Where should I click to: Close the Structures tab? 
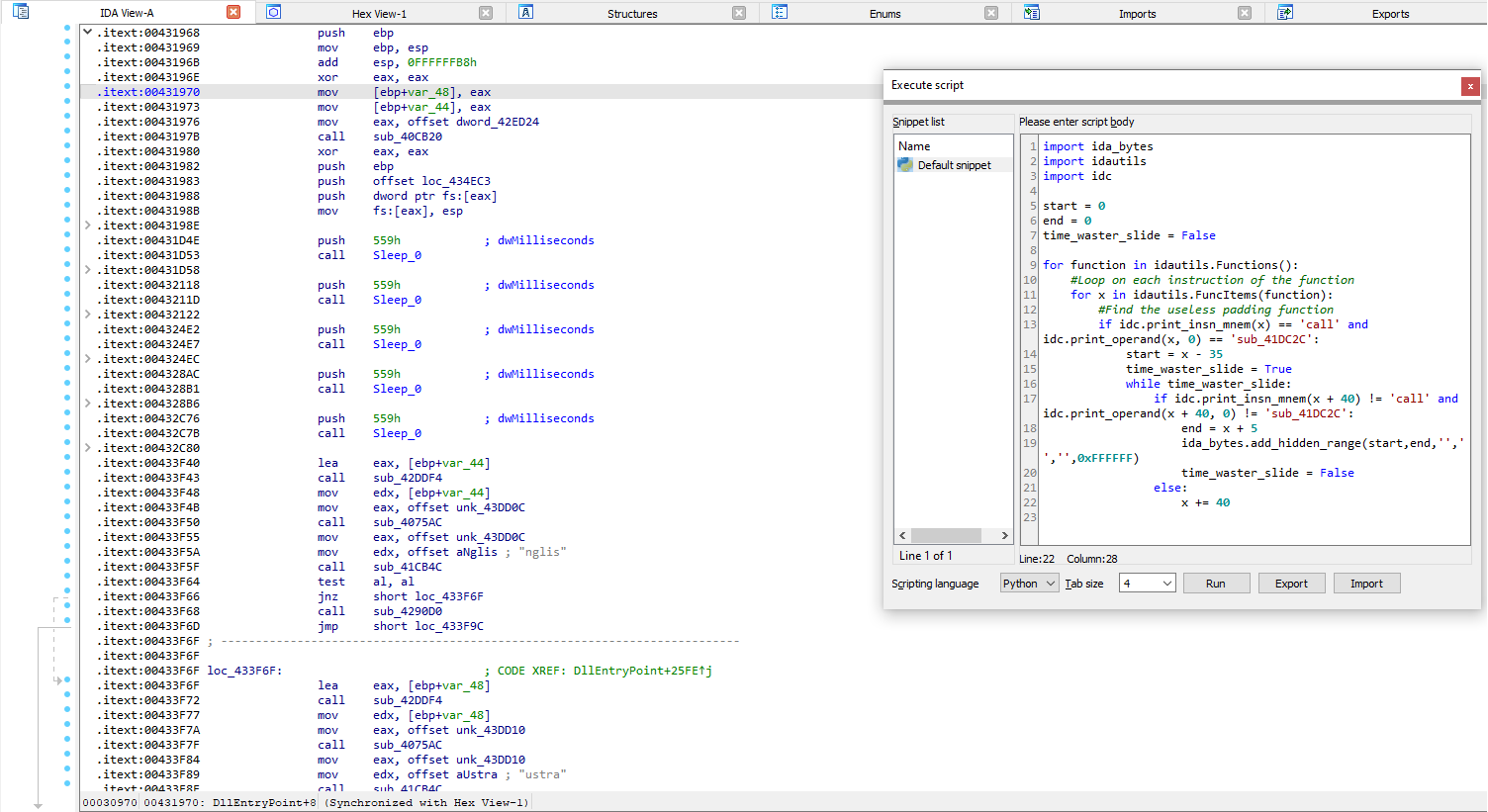[739, 13]
